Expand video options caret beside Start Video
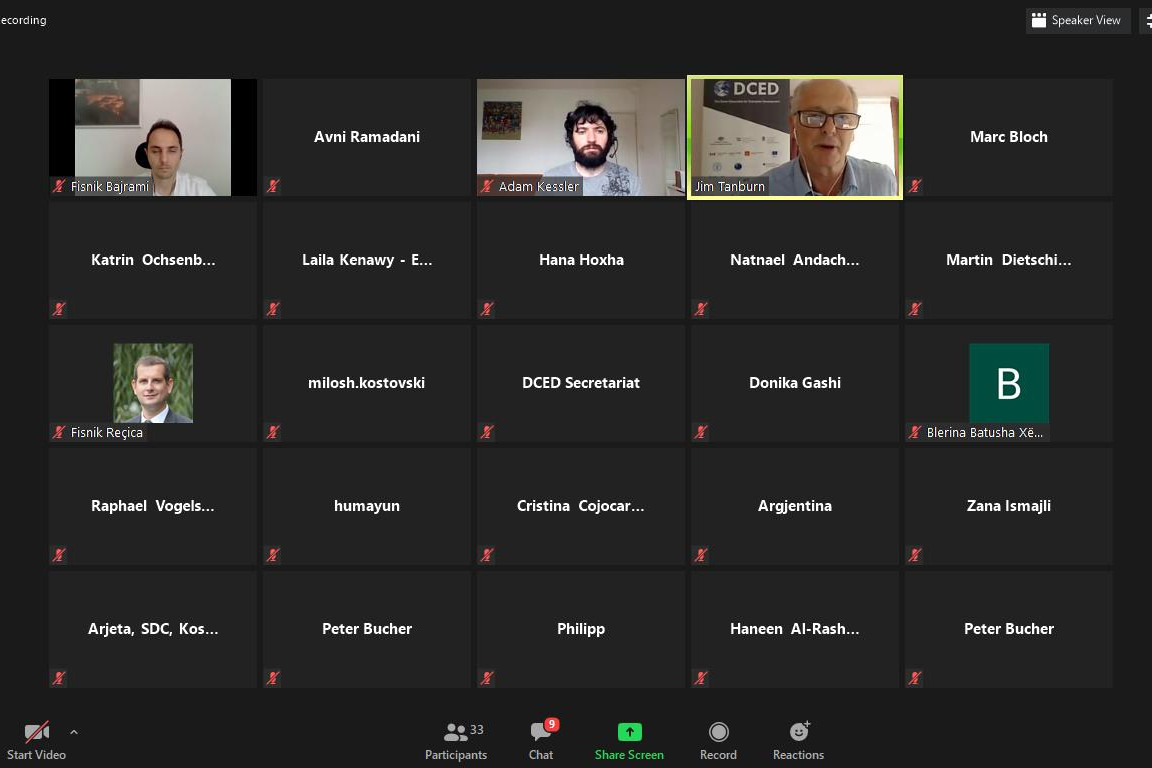This screenshot has height=768, width=1152. click(x=73, y=732)
